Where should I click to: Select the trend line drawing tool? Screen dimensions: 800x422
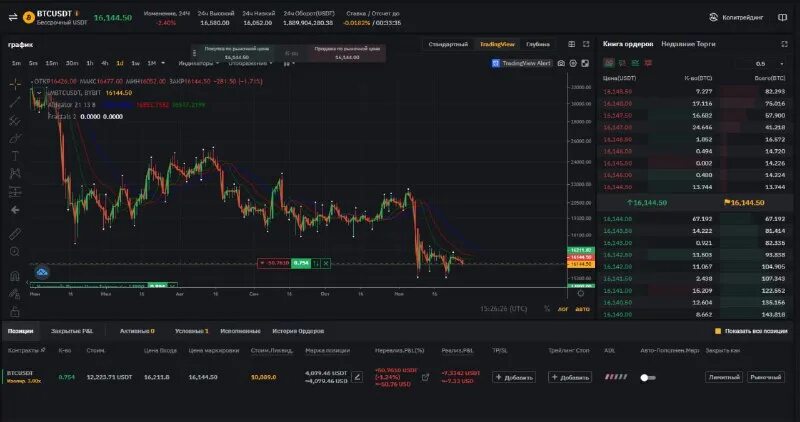(15, 102)
